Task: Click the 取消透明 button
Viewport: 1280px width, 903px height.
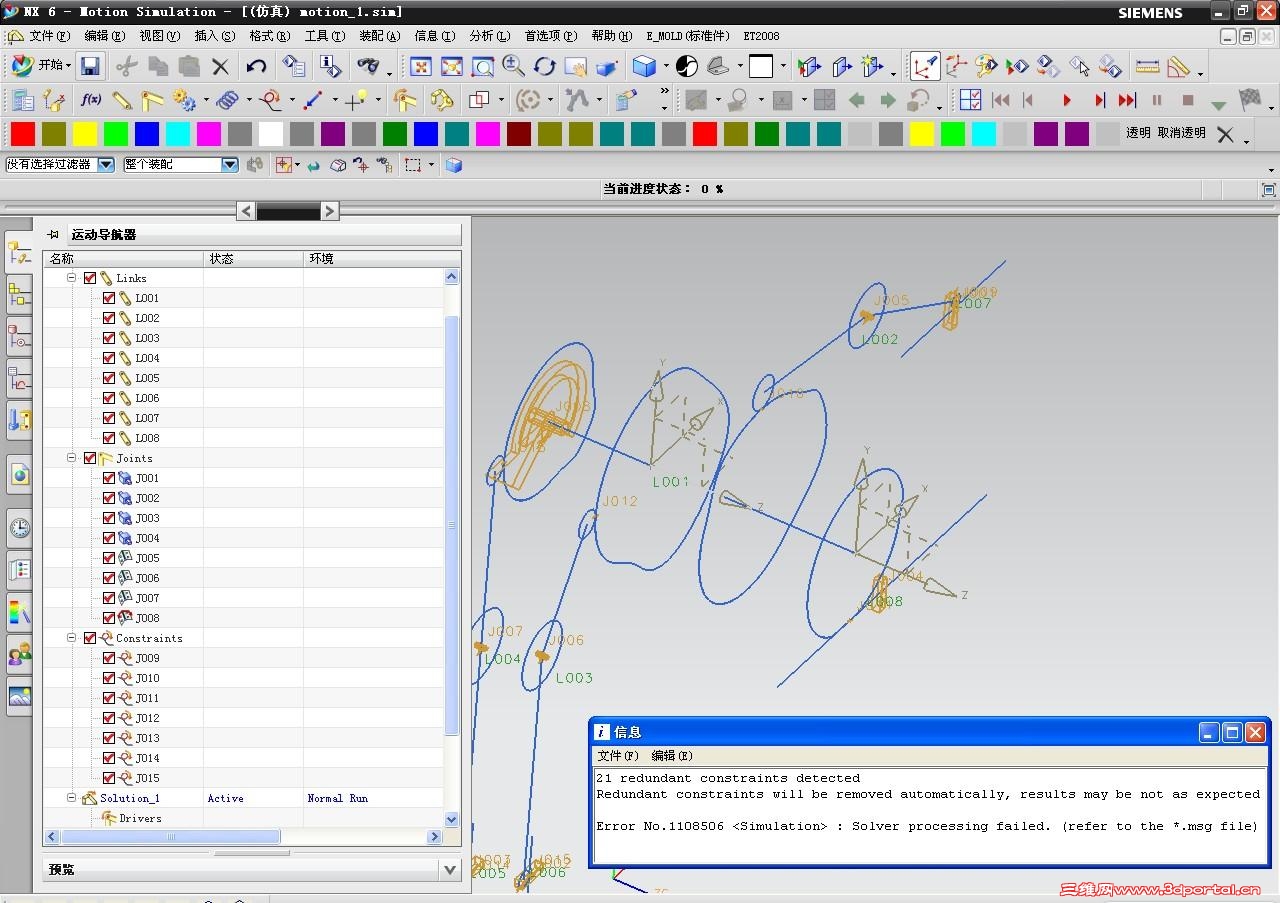Action: click(1181, 133)
